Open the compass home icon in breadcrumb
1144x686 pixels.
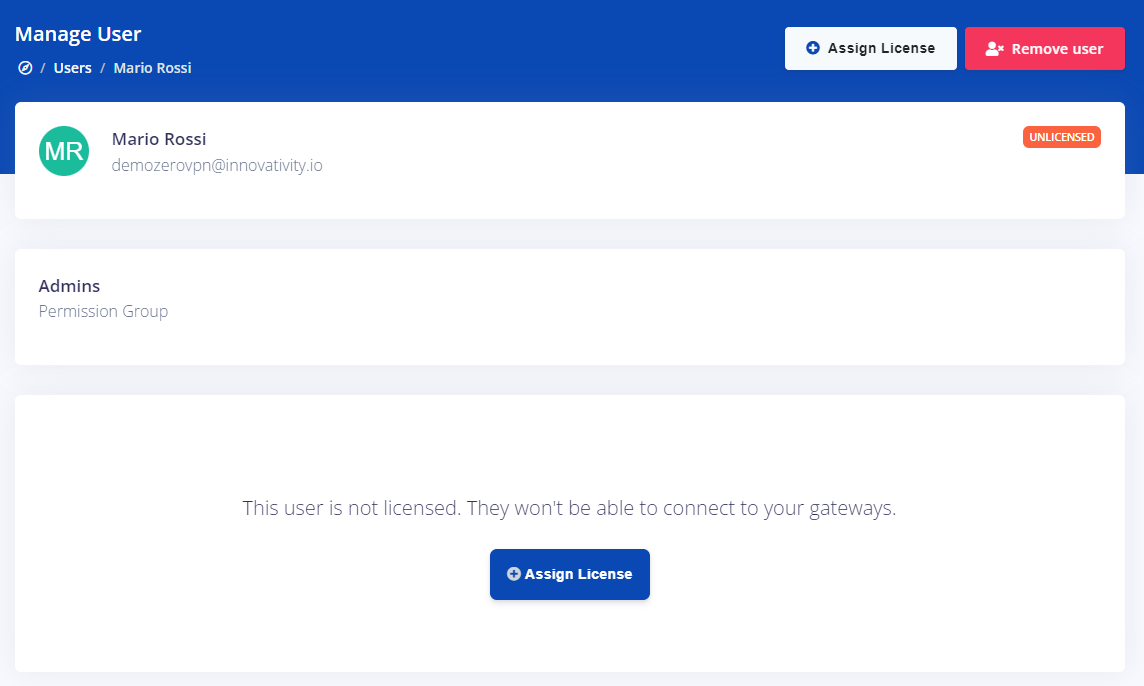coord(25,68)
